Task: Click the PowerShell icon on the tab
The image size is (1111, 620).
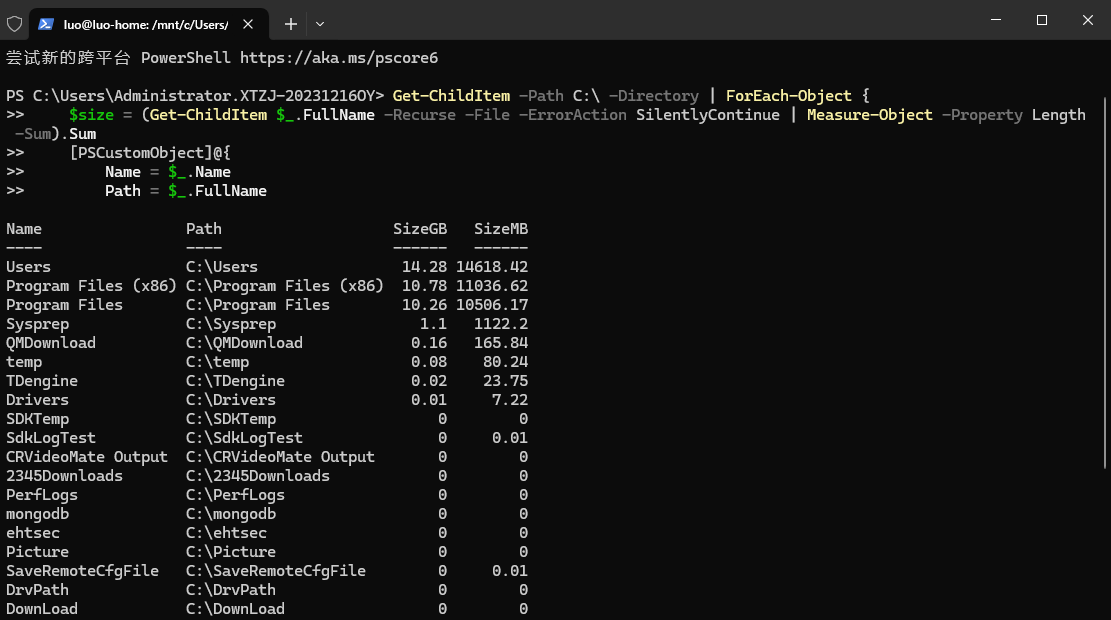Action: 46,24
